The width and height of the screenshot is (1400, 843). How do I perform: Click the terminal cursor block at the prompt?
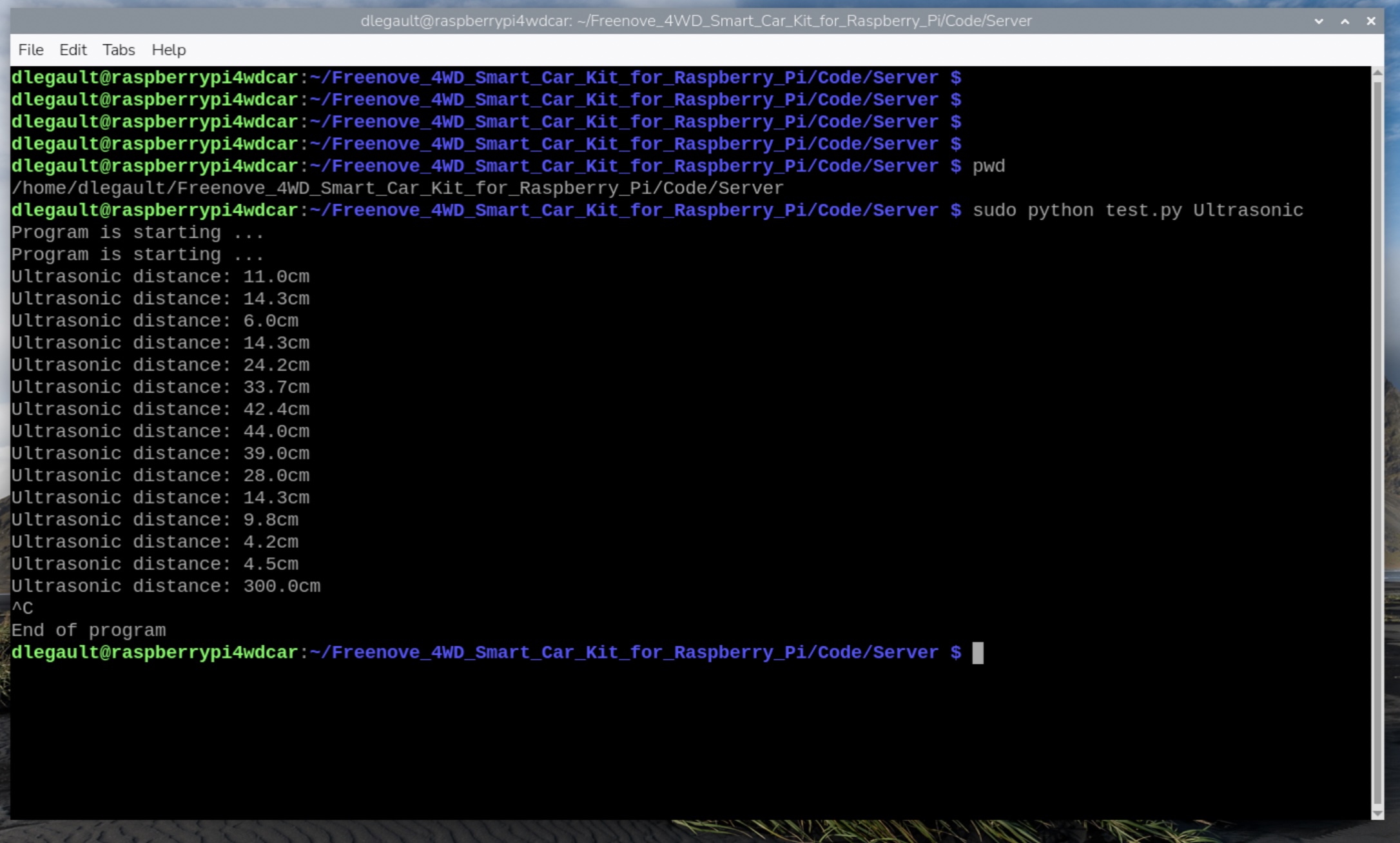pyautogui.click(x=978, y=653)
